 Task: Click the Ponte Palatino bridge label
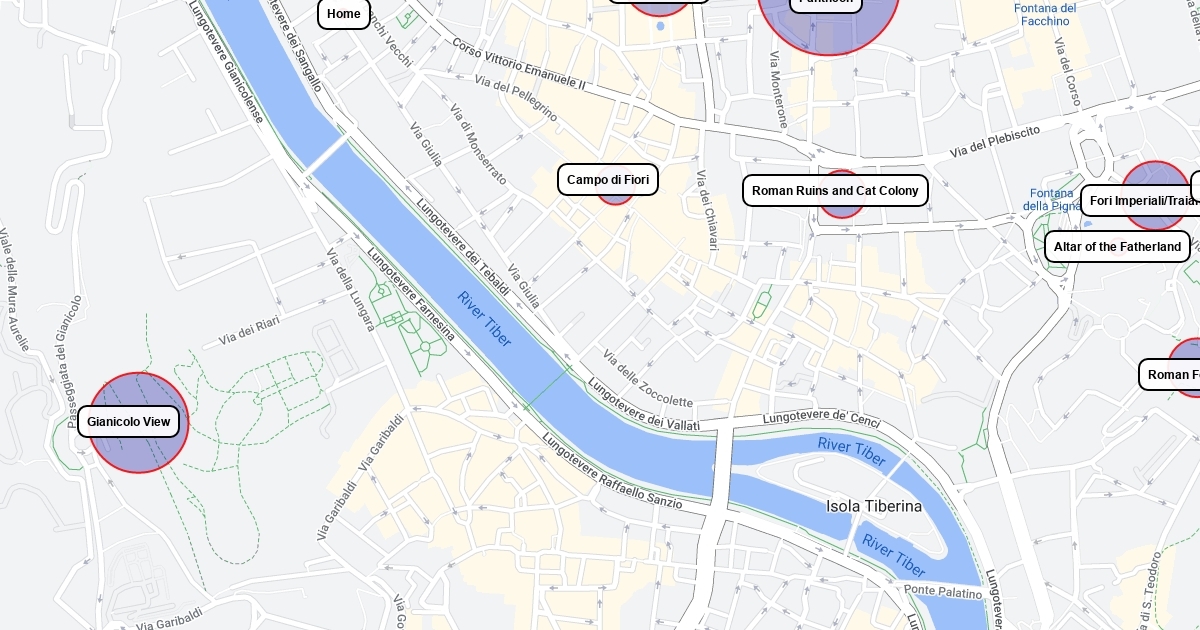(x=943, y=592)
